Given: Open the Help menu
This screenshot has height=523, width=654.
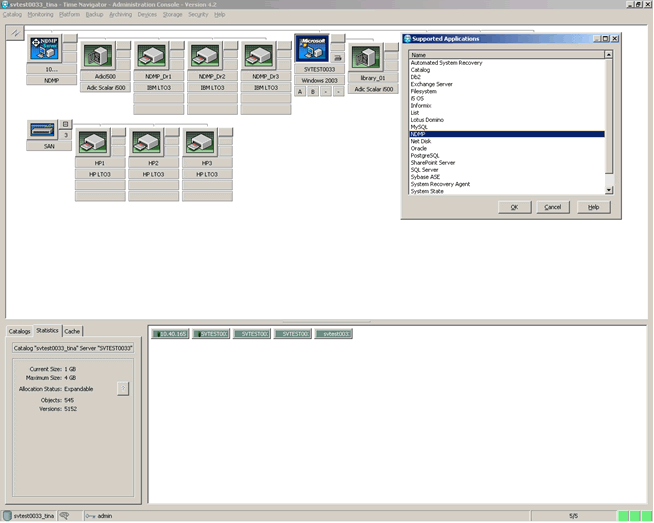Looking at the screenshot, I should point(219,15).
